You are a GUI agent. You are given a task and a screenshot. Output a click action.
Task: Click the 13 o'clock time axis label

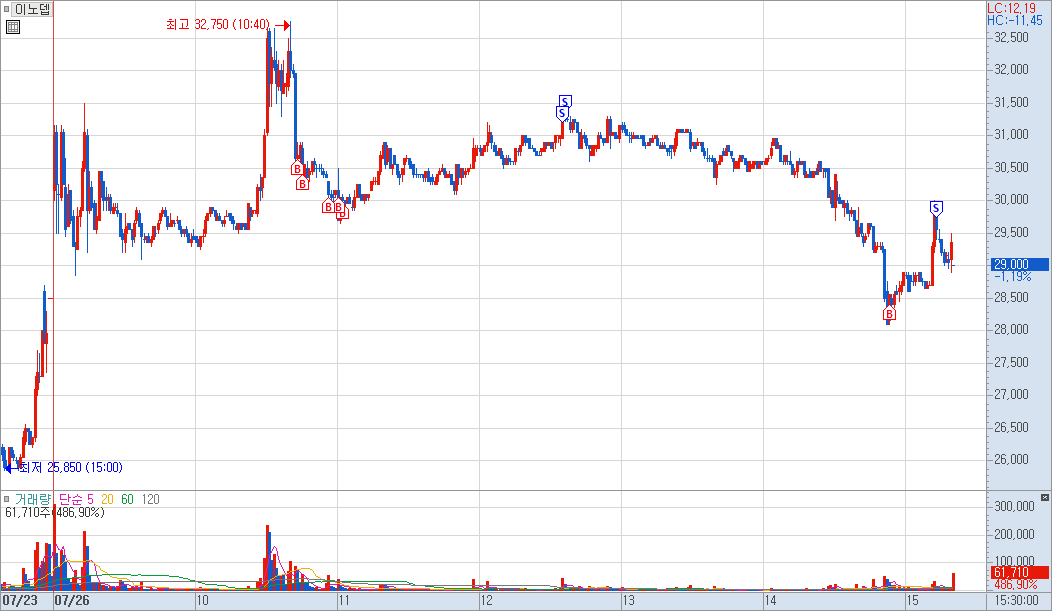tap(629, 600)
